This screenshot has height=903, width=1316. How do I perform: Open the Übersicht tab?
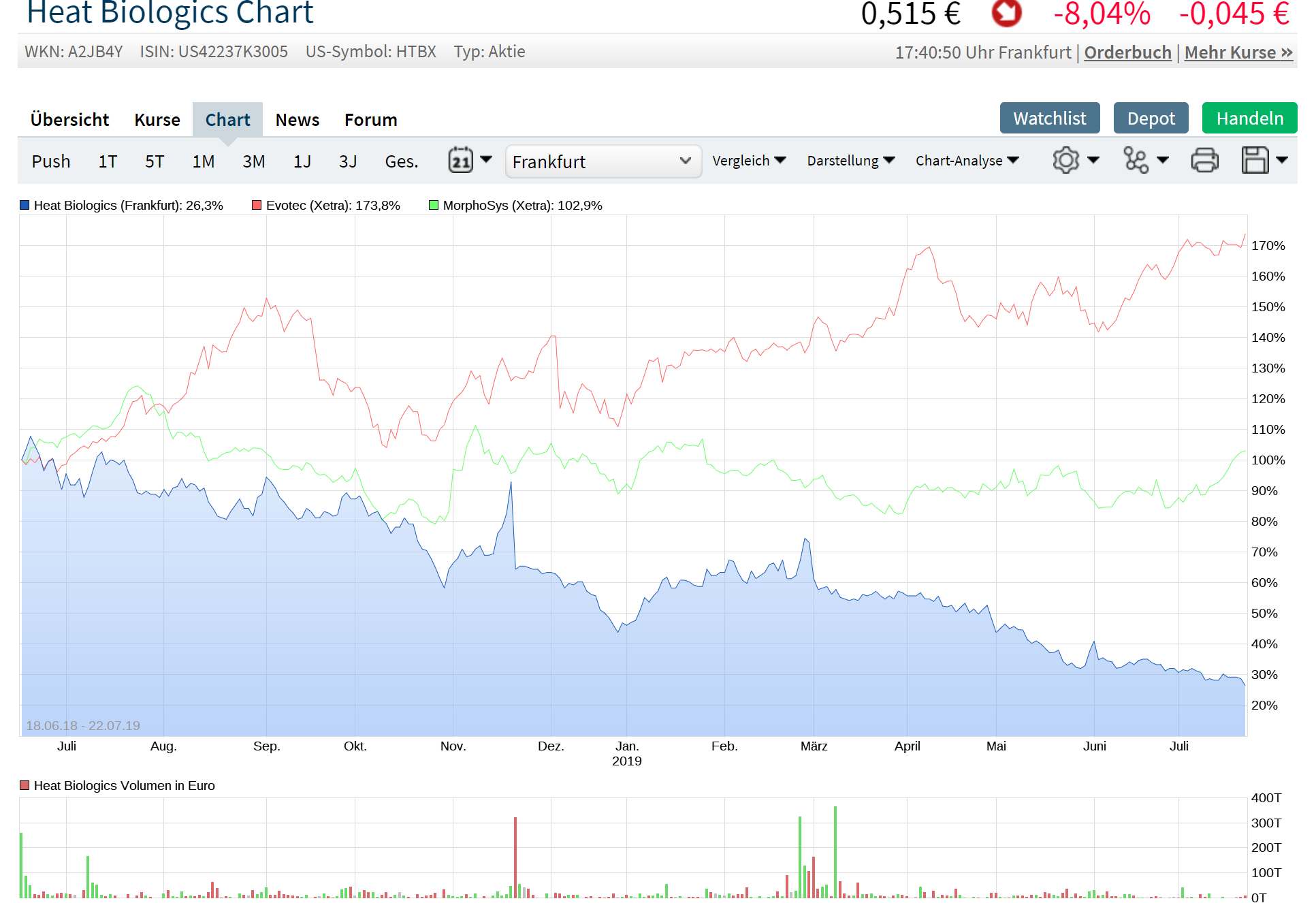pyautogui.click(x=69, y=120)
